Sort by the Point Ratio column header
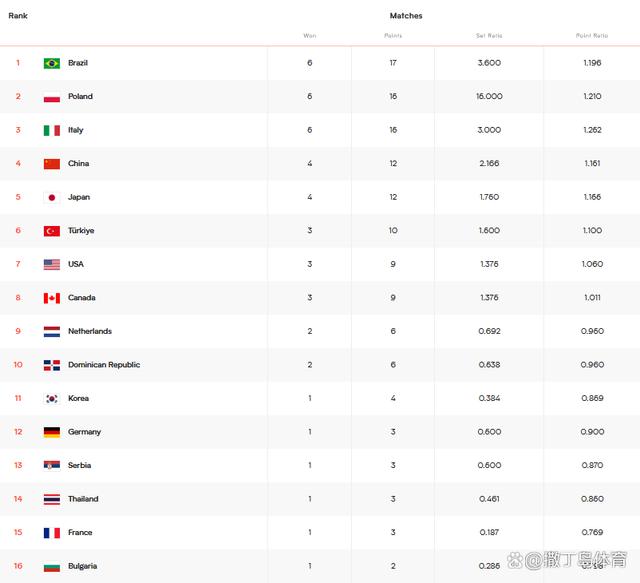Screen dimensions: 640x583 point(592,36)
